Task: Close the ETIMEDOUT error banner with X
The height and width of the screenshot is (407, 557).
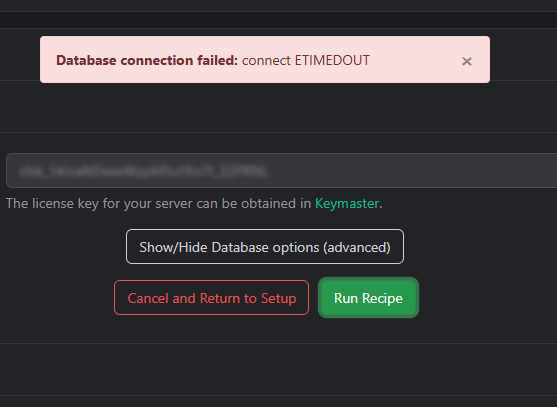Action: coord(466,61)
